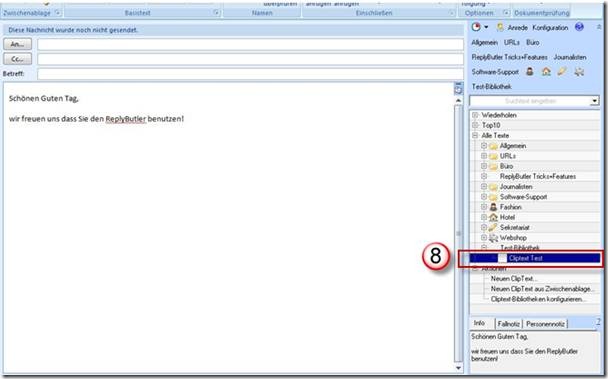Click the question mark beside the notes tabs
Image resolution: width=608 pixels, height=379 pixels.
pos(598,322)
